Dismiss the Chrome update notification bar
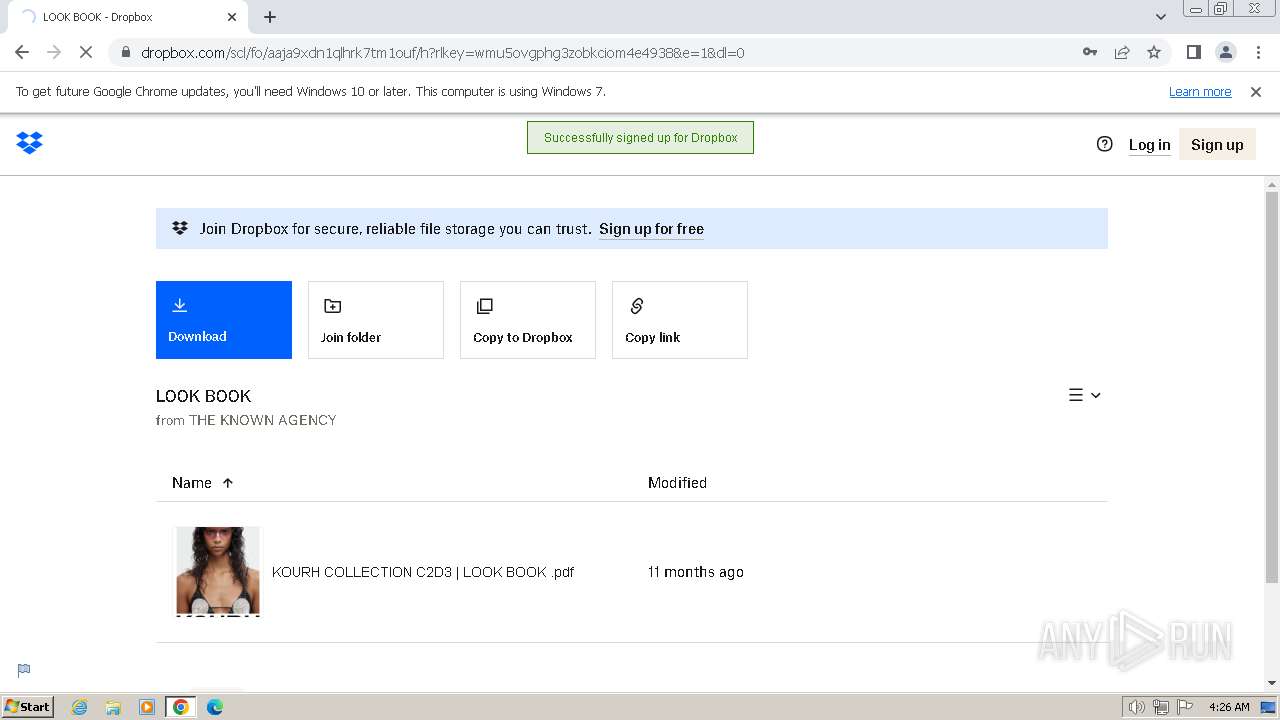Image resolution: width=1280 pixels, height=720 pixels. pyautogui.click(x=1256, y=92)
